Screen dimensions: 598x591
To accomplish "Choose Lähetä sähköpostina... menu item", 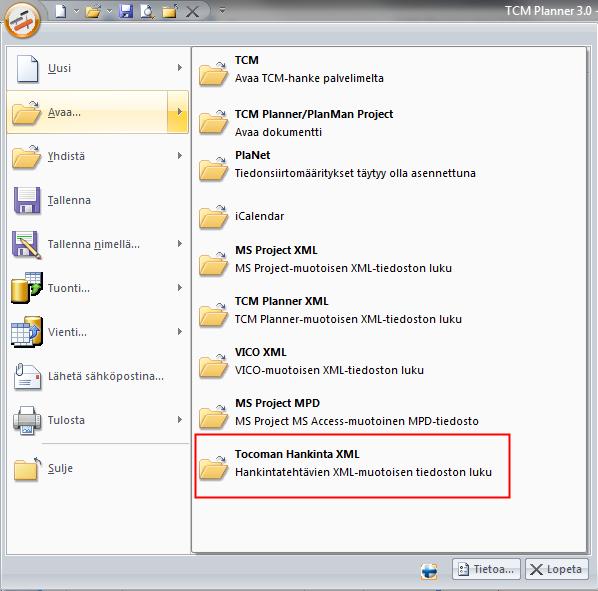I will coord(98,376).
